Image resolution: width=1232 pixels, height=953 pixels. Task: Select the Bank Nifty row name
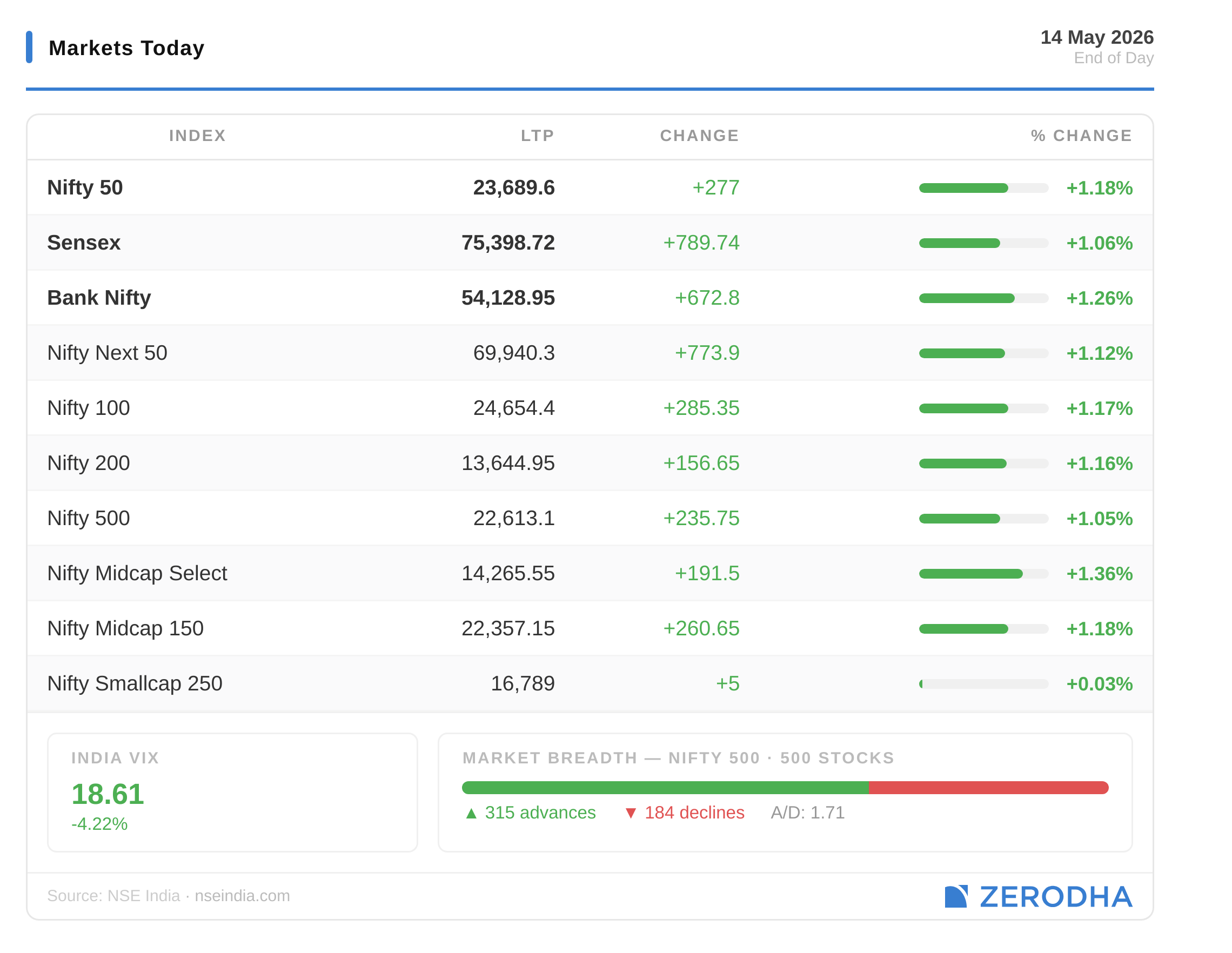(x=99, y=298)
